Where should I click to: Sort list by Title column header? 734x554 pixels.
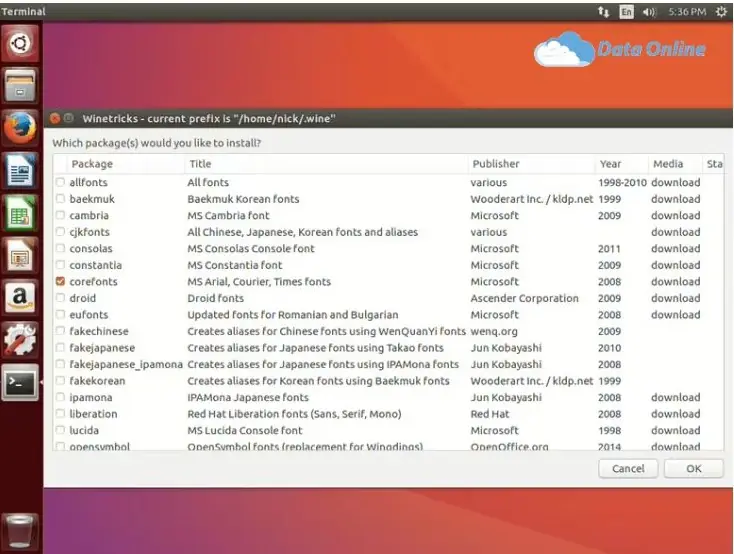coord(326,164)
